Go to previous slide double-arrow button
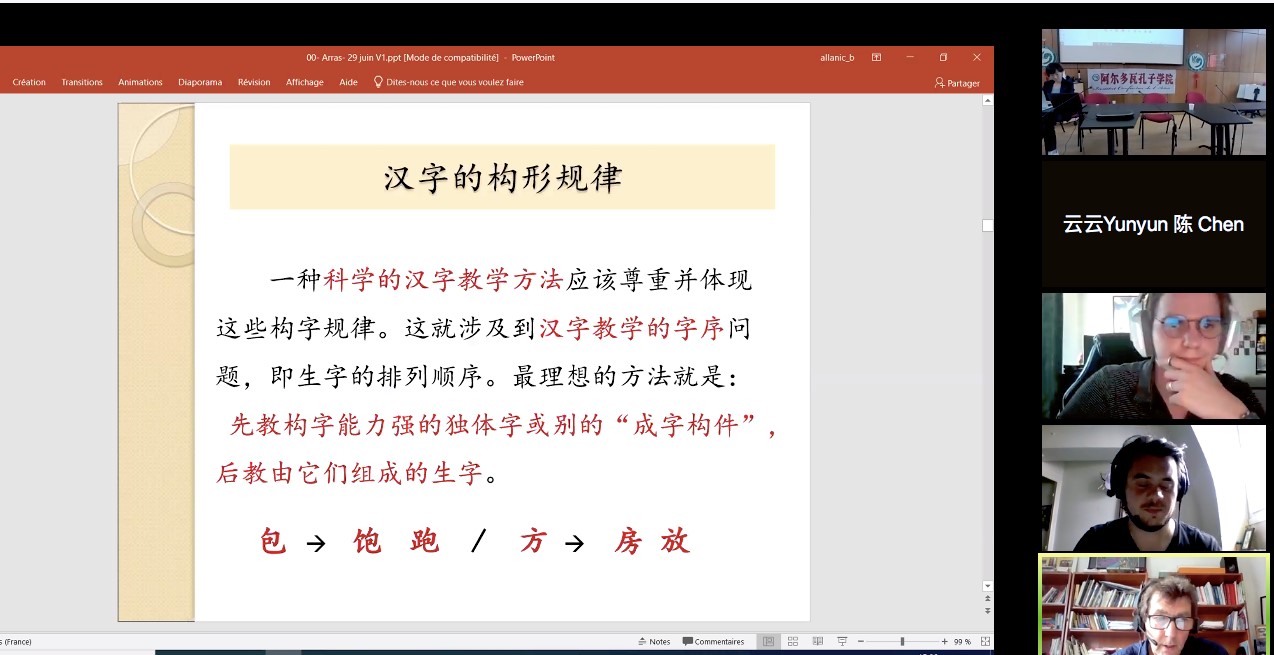Image resolution: width=1274 pixels, height=655 pixels. click(988, 599)
